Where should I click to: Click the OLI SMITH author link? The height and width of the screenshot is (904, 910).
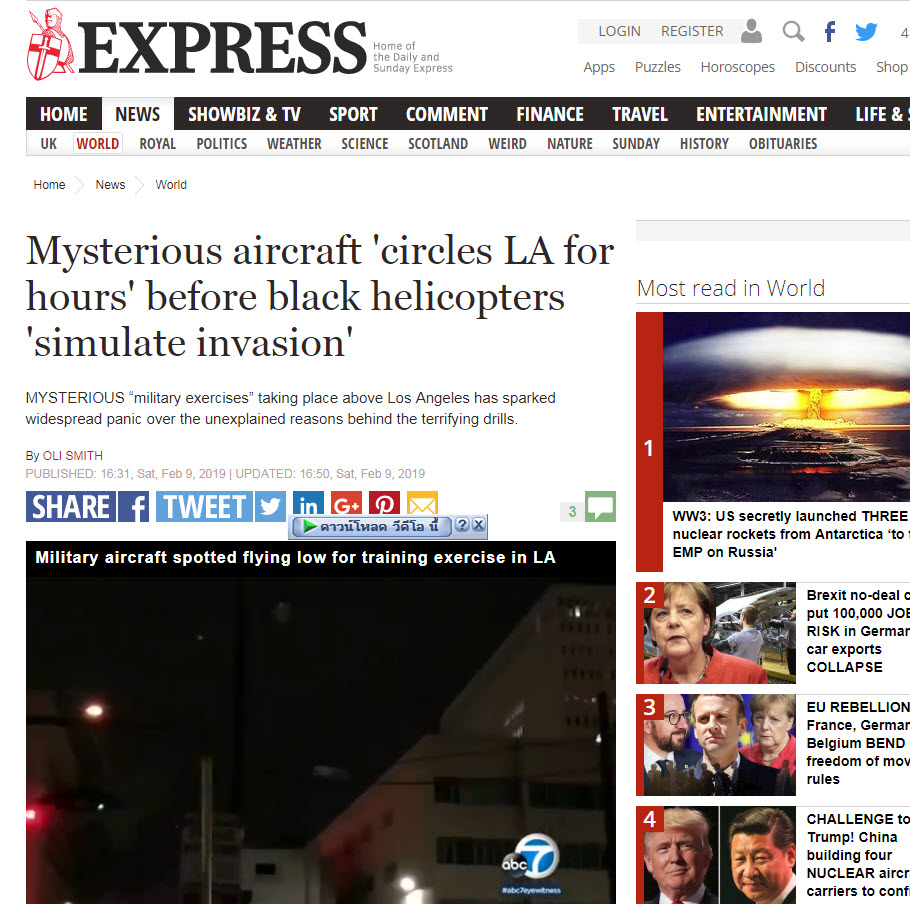73,455
